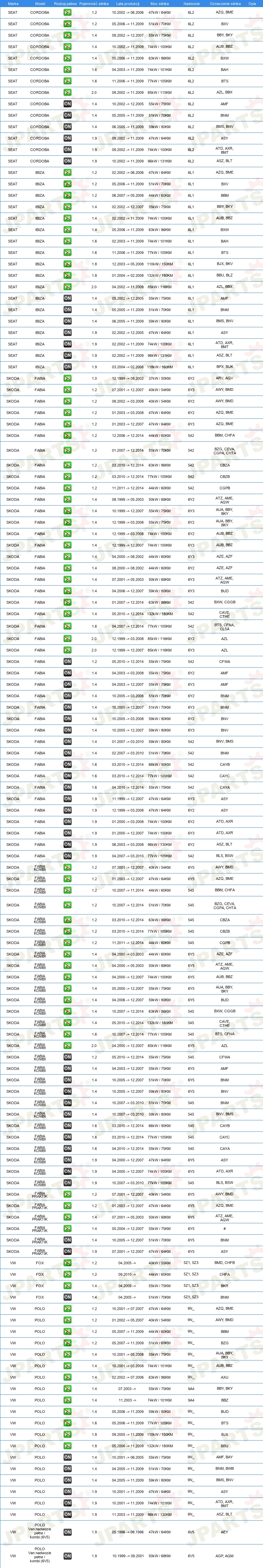Click the Model column header
The image size is (263, 1568).
tap(40, 4)
